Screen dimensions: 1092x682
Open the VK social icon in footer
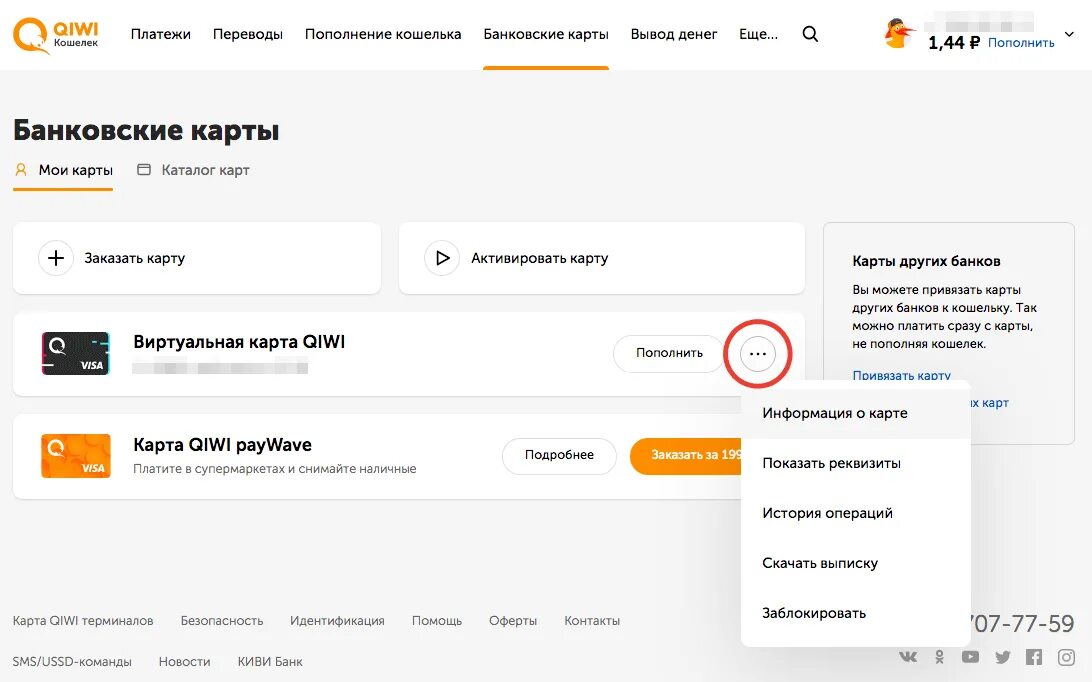click(x=908, y=657)
